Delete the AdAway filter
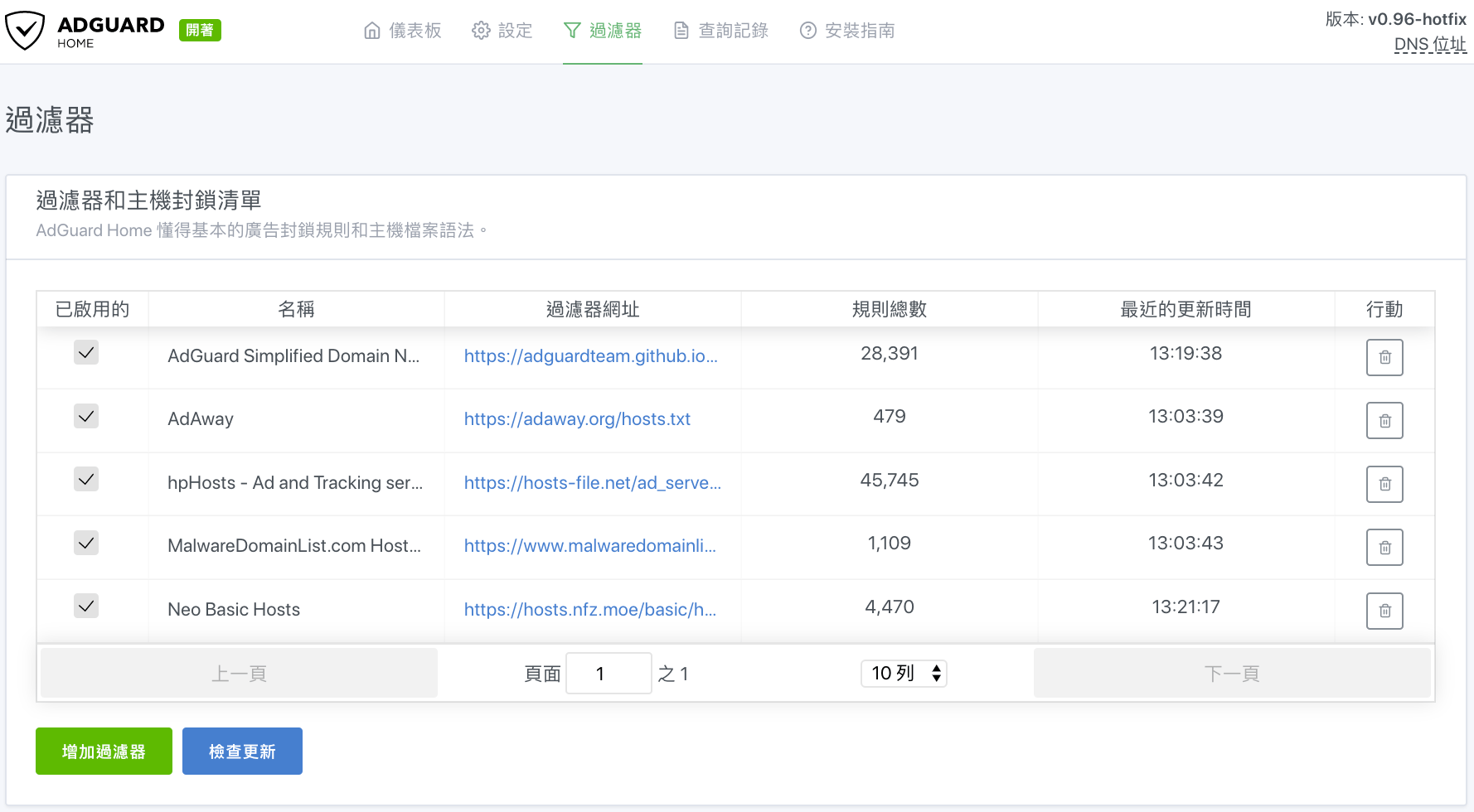 coord(1384,421)
